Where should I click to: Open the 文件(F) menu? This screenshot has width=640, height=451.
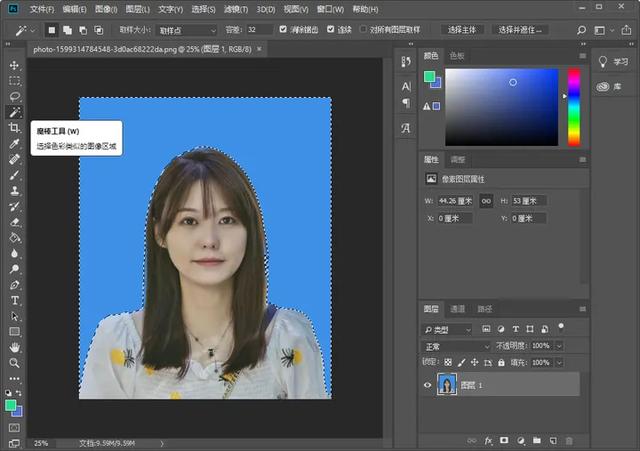42,9
